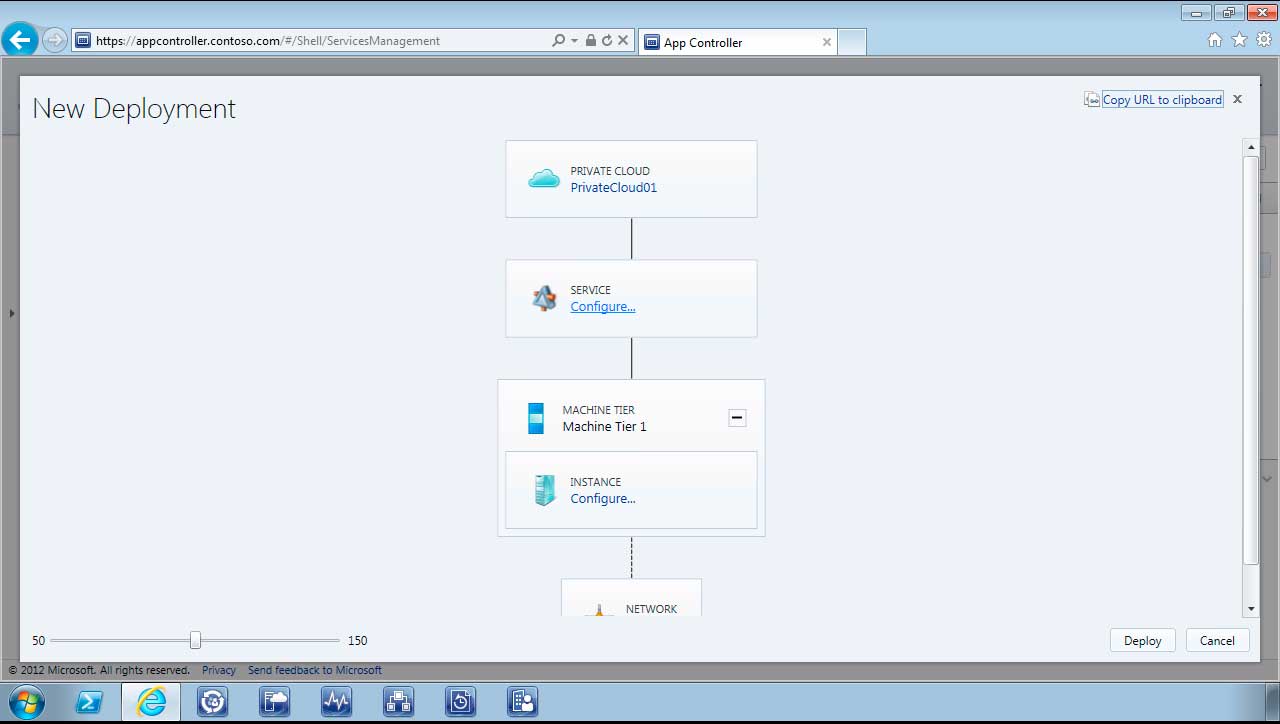The height and width of the screenshot is (724, 1280).
Task: Stop loading with address bar X
Action: click(x=623, y=41)
